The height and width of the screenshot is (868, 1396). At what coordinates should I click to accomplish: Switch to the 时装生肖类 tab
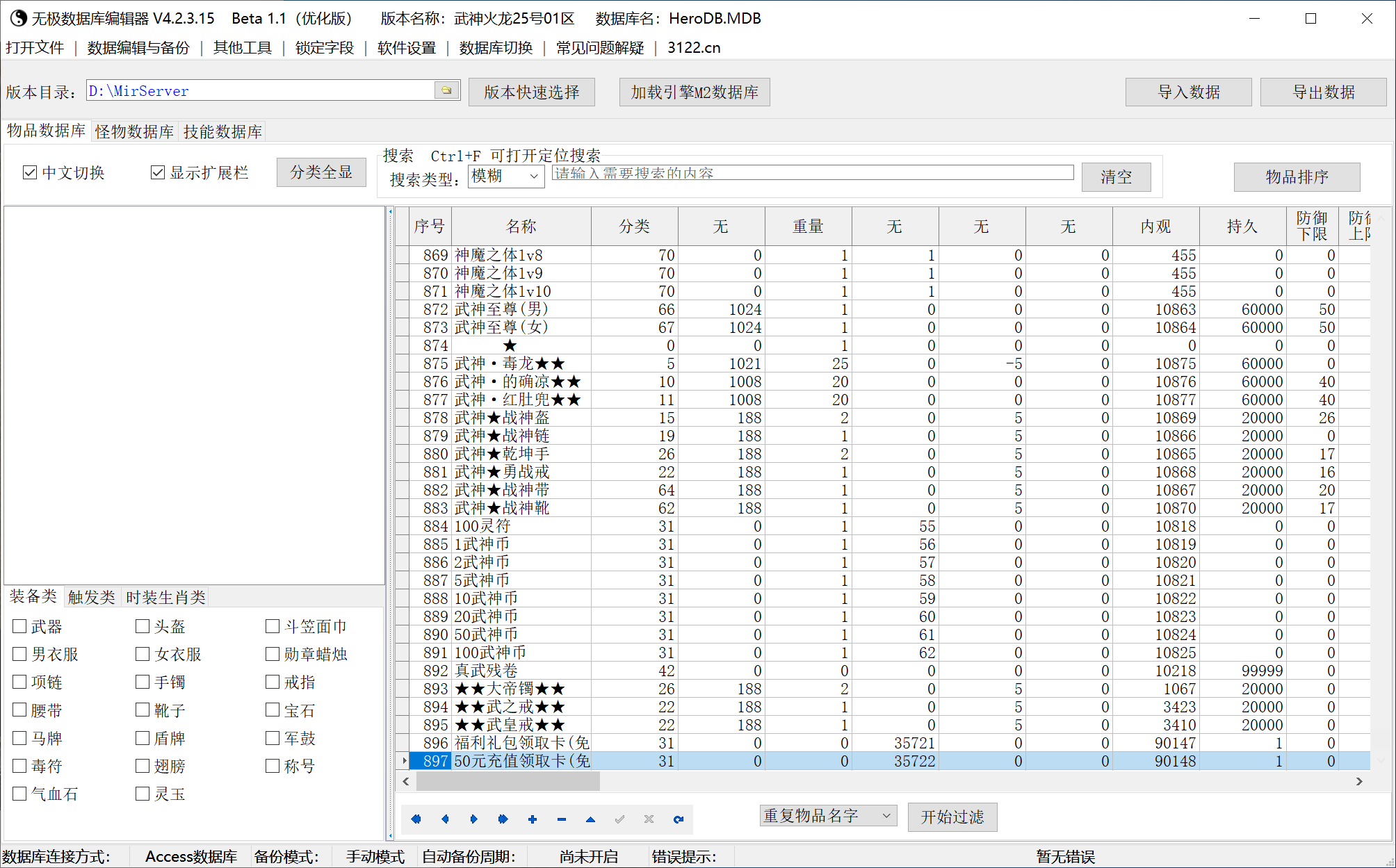pos(165,597)
